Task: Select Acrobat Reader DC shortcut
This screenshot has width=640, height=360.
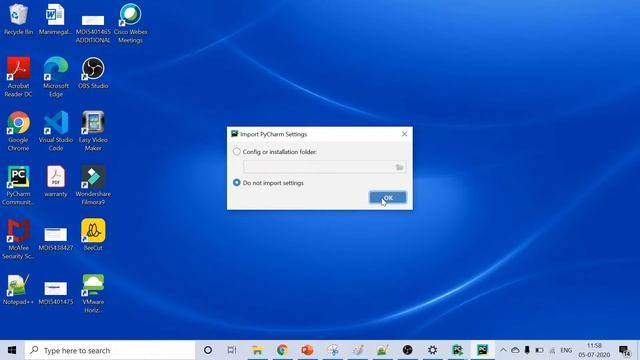Action: [x=18, y=77]
